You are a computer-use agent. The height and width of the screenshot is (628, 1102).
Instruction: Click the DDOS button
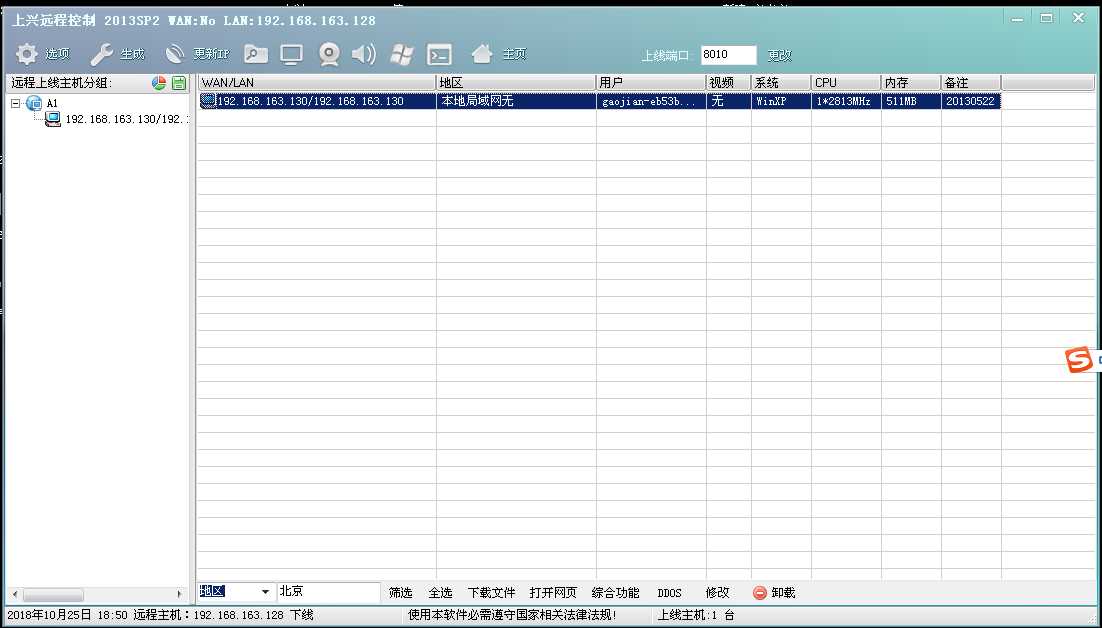pos(670,593)
